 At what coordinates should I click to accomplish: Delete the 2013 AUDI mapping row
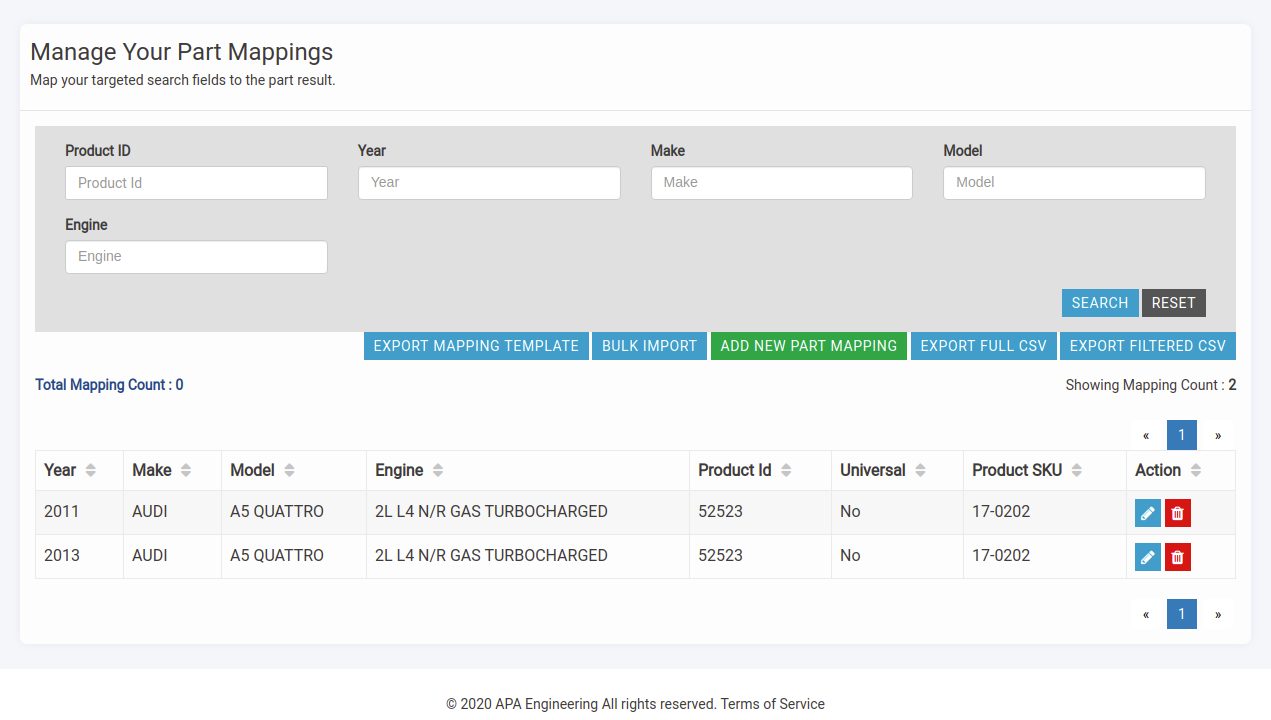(x=1178, y=557)
